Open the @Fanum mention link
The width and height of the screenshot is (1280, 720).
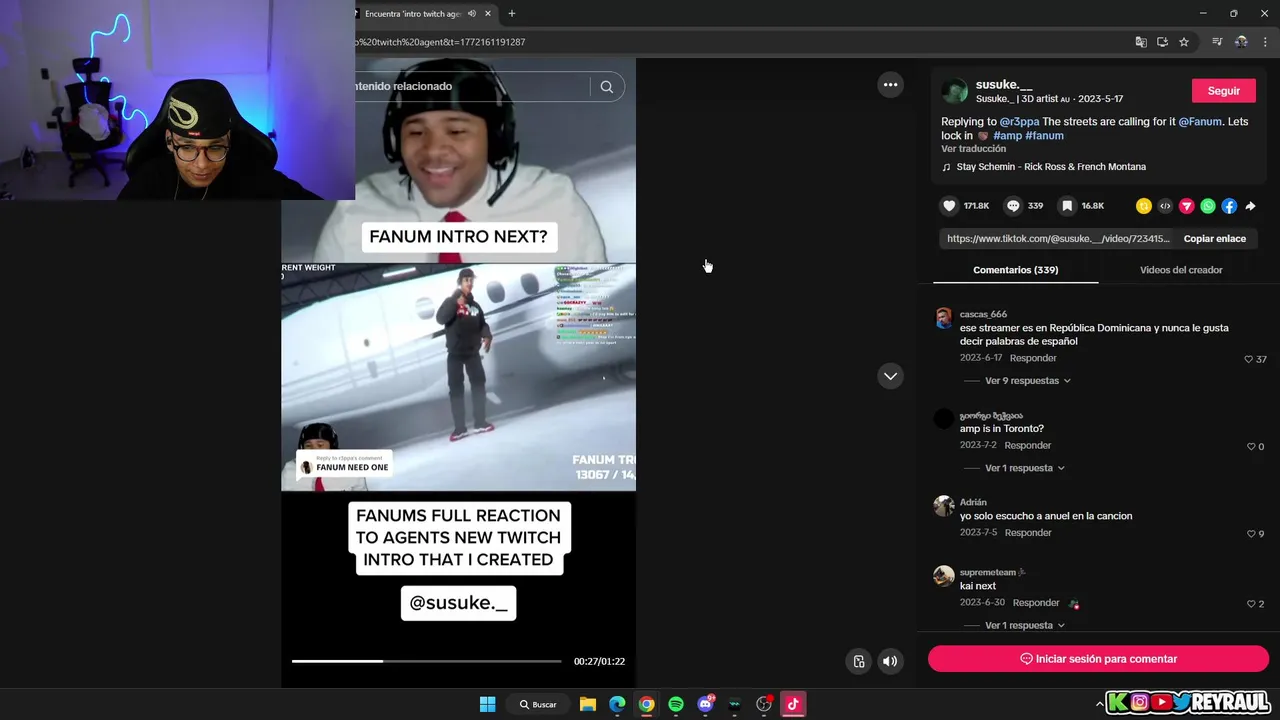pos(1200,121)
